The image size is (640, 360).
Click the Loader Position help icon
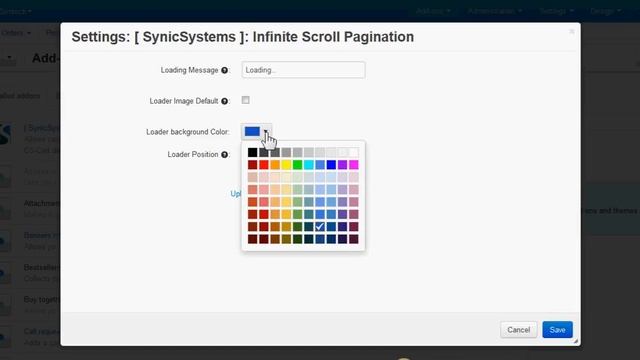[x=224, y=155]
